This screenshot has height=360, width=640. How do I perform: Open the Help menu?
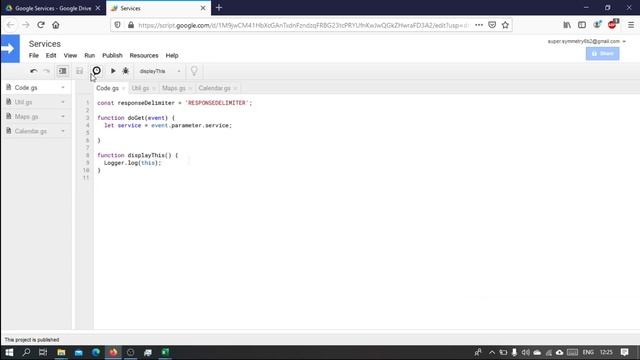point(172,56)
